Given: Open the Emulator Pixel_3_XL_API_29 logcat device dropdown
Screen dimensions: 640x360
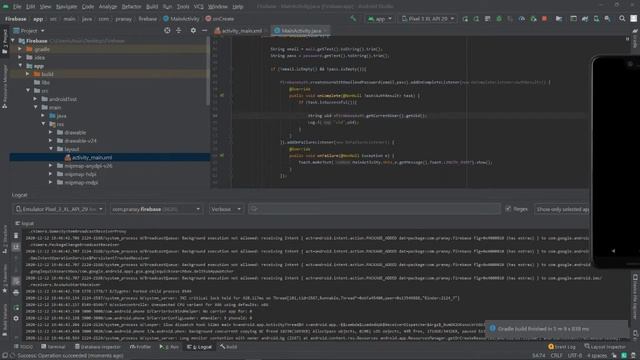Looking at the screenshot, I should 59,209.
